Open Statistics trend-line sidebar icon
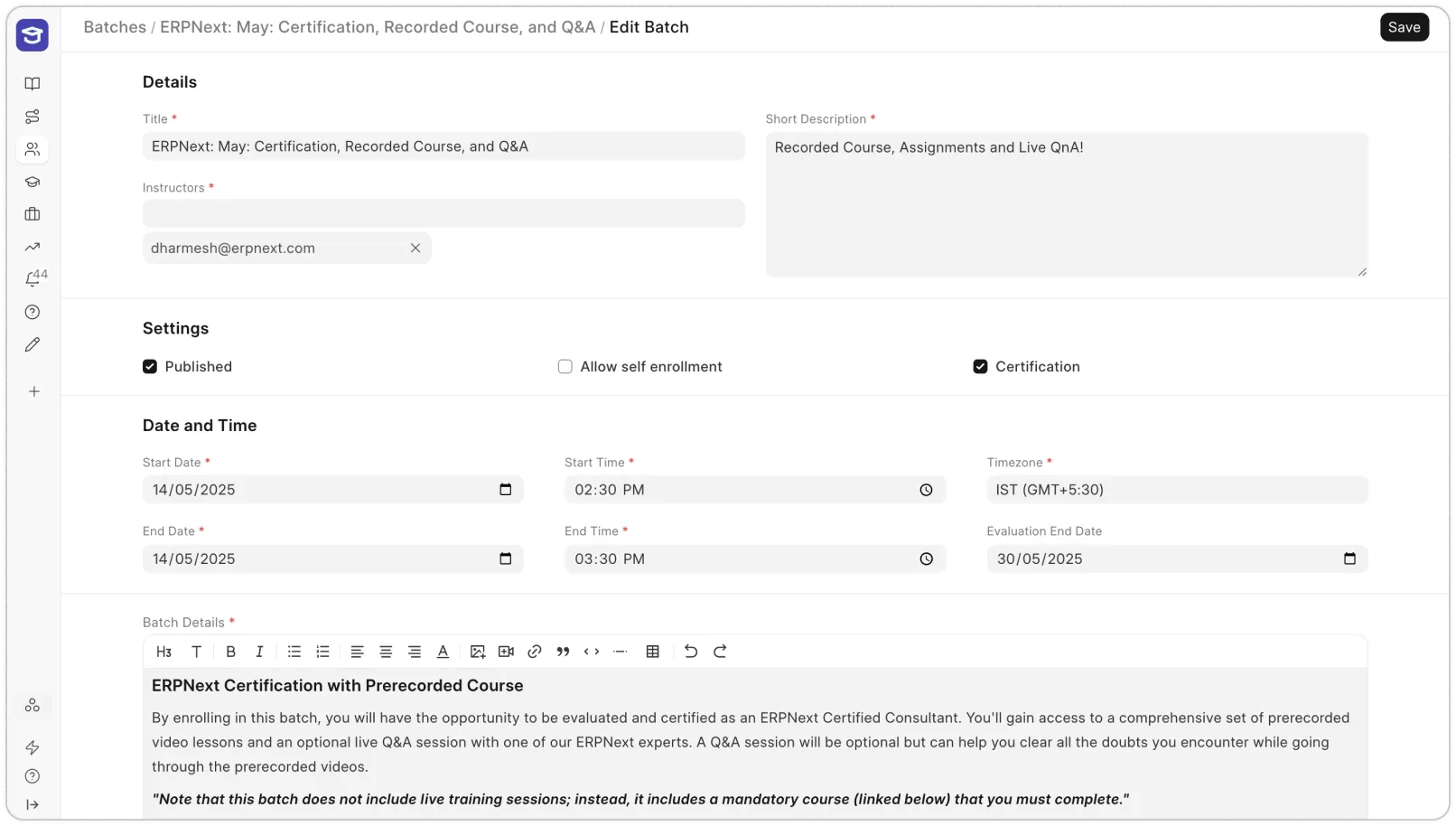Image resolution: width=1456 pixels, height=826 pixels. tap(33, 247)
